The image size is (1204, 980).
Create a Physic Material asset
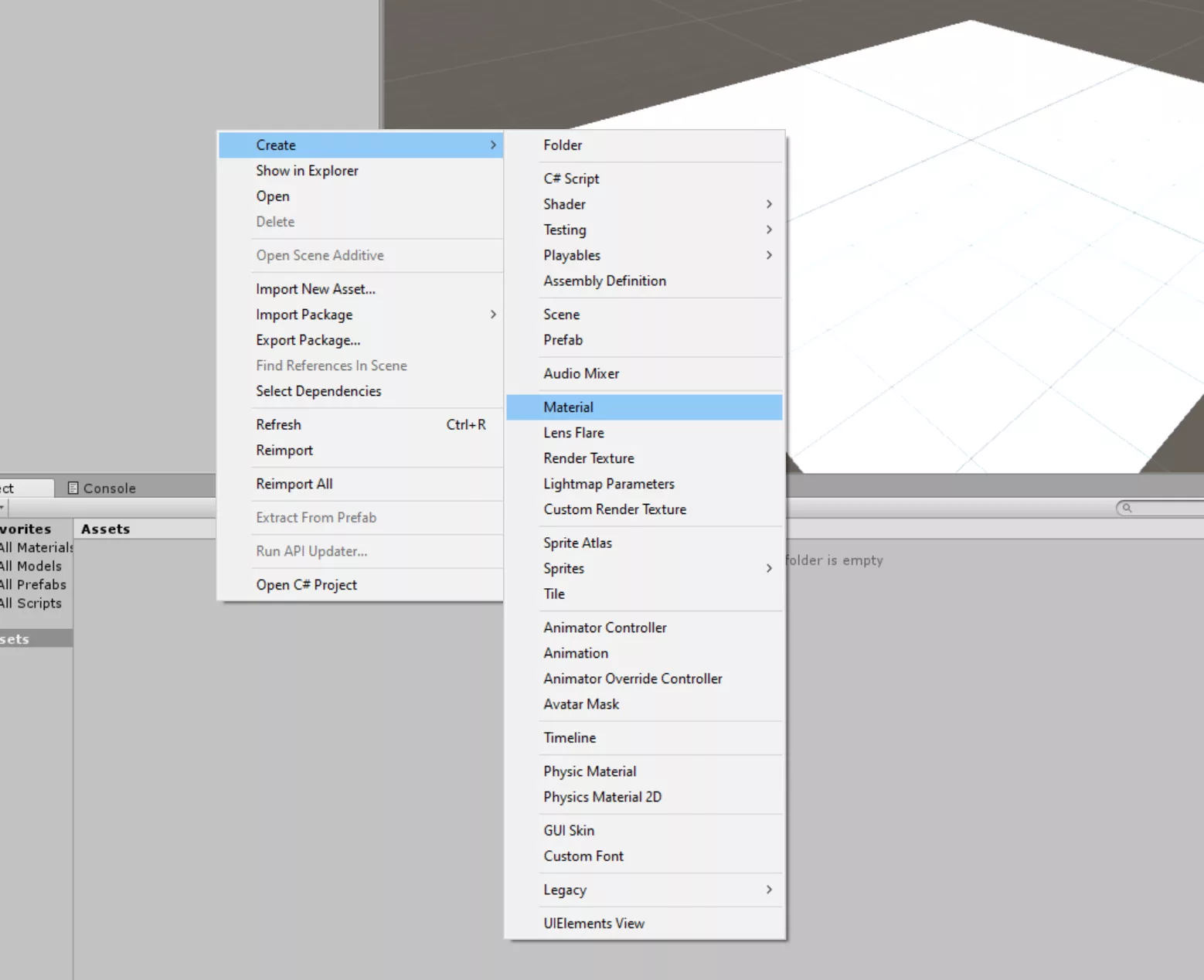pyautogui.click(x=590, y=771)
